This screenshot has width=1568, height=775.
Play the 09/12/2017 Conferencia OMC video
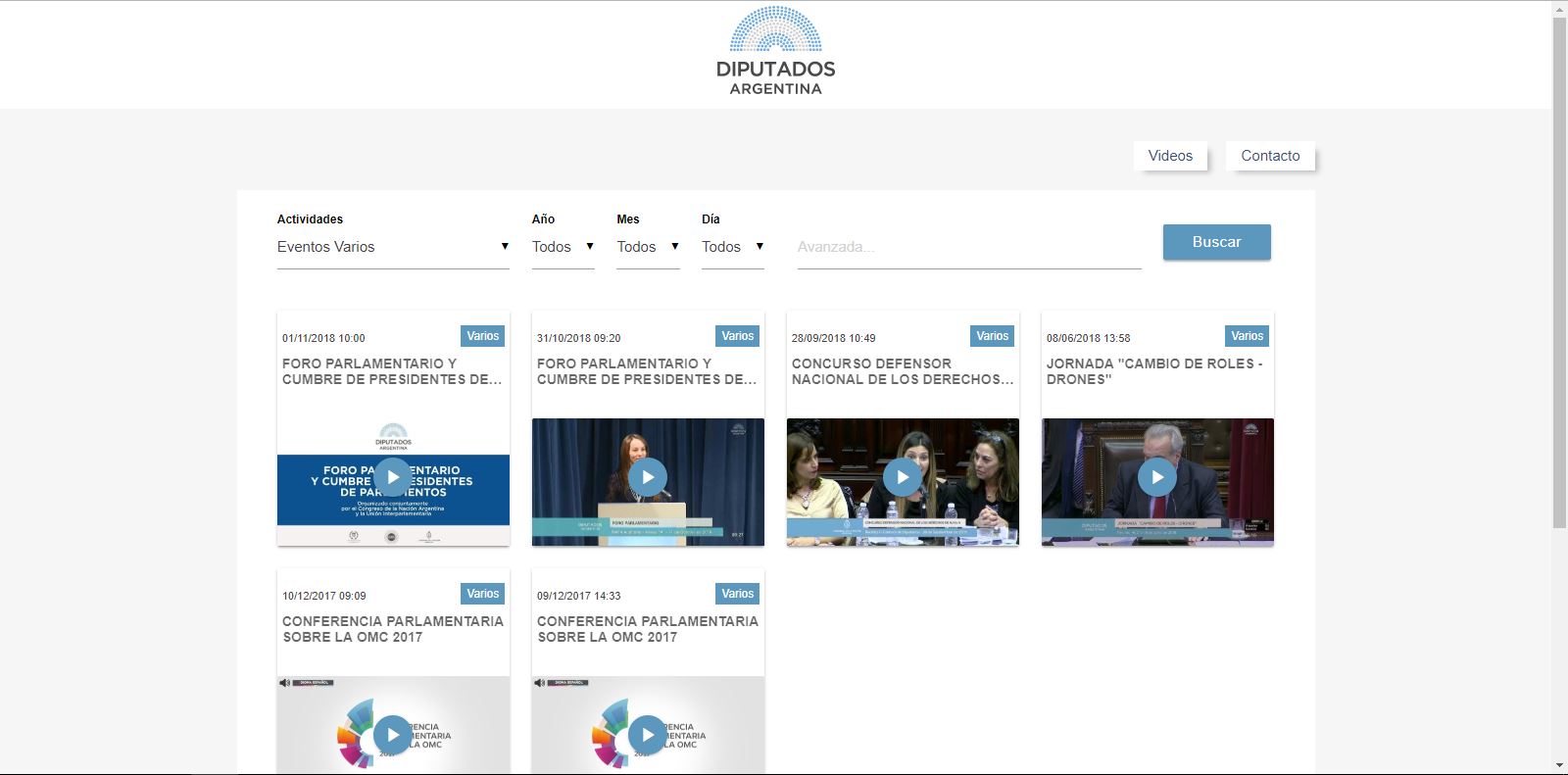coord(648,735)
